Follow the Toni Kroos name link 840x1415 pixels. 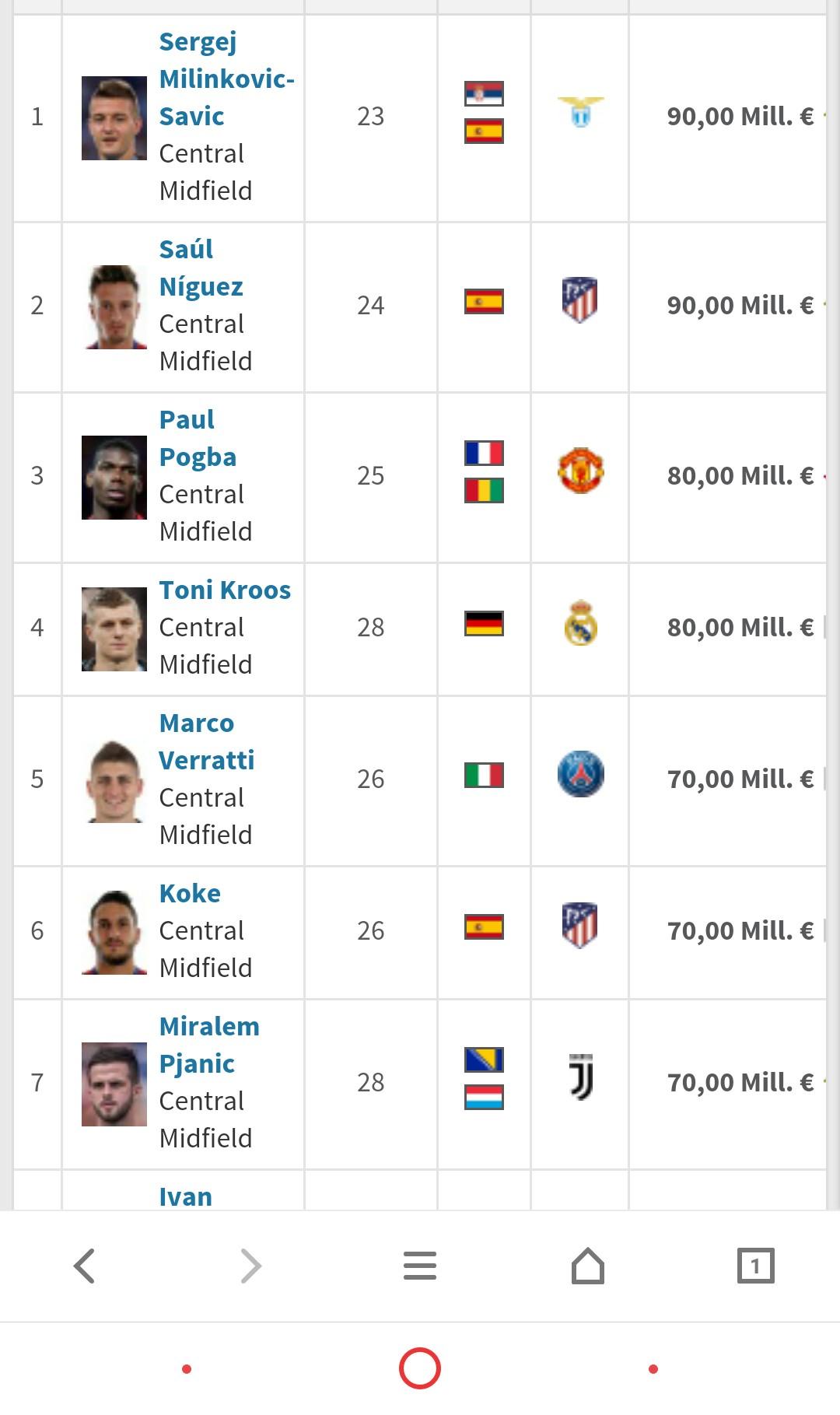point(225,590)
